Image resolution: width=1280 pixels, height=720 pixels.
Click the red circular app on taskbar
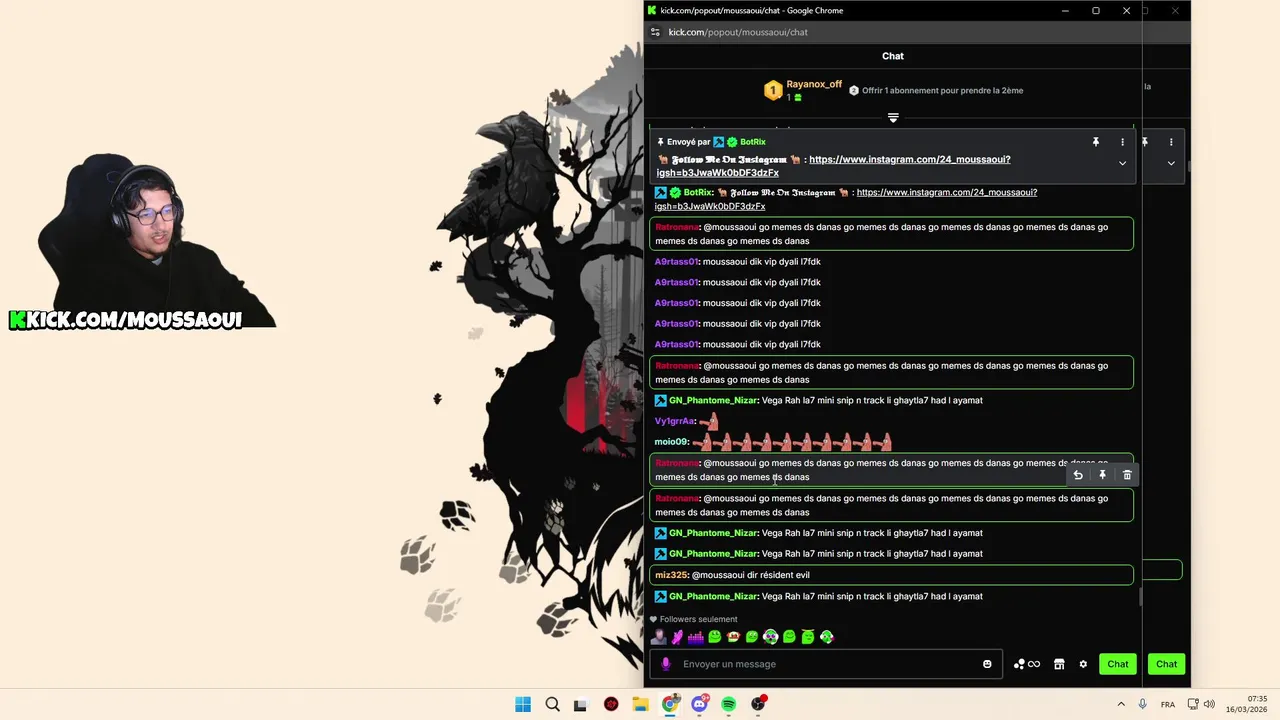click(x=611, y=704)
